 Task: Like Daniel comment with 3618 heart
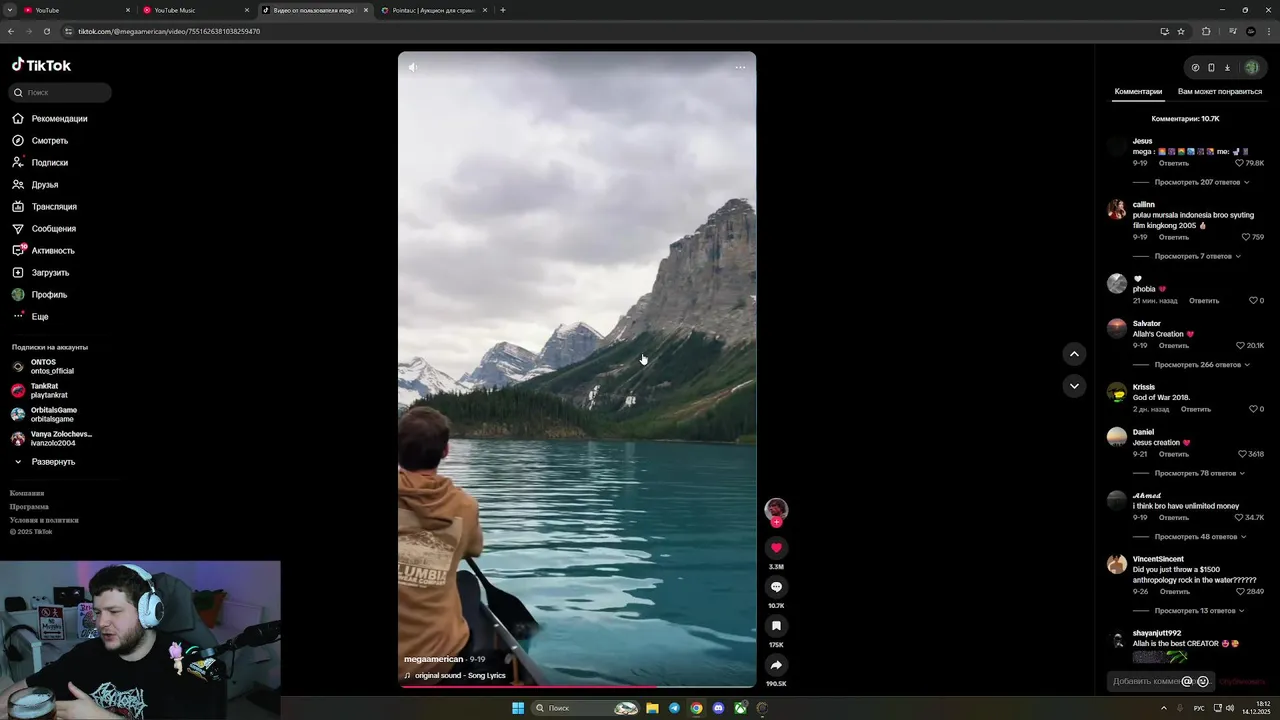click(x=1243, y=454)
